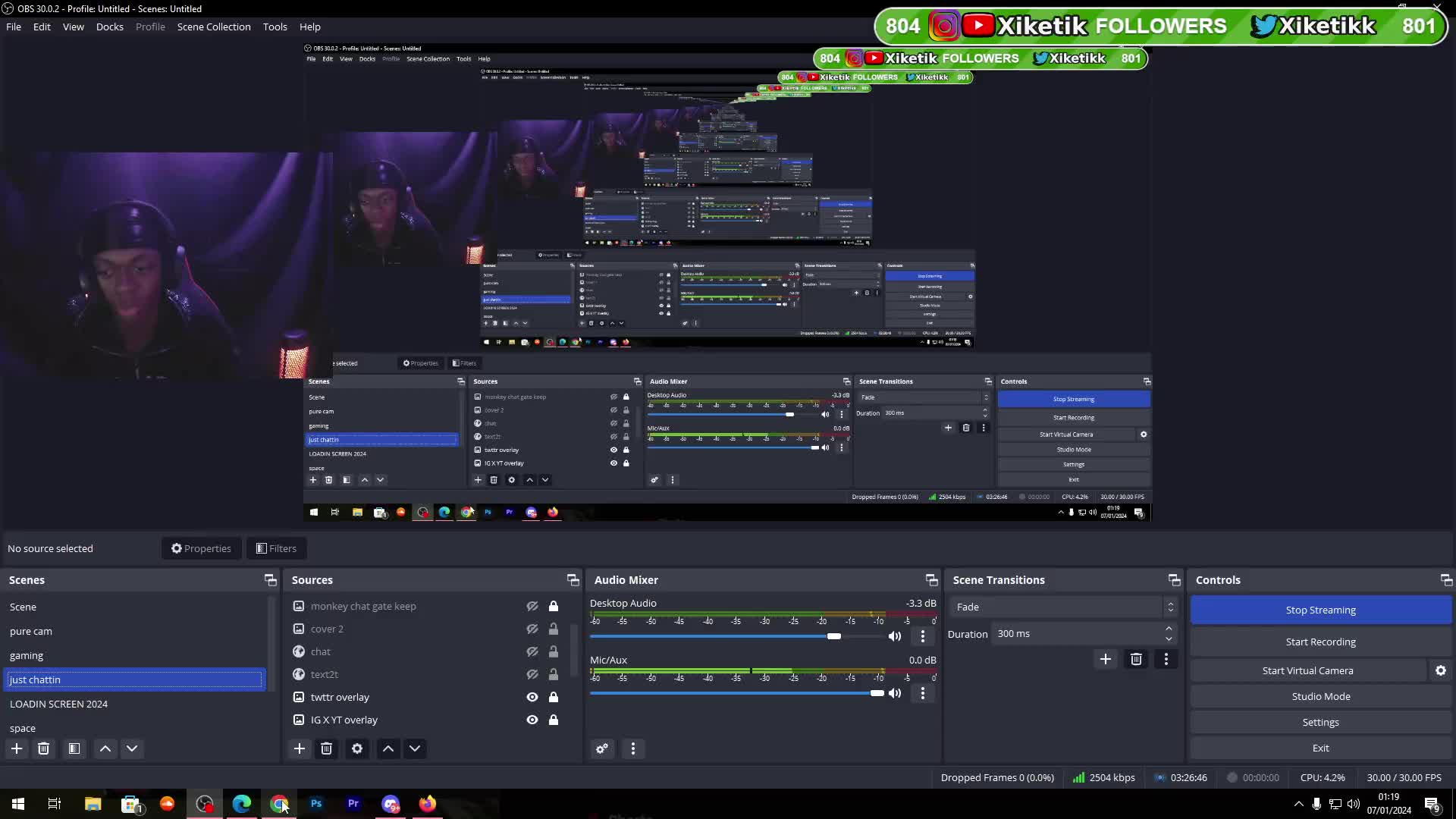Screen dimensions: 1456x819
Task: Delete the selected transition with trash icon
Action: 1136,659
